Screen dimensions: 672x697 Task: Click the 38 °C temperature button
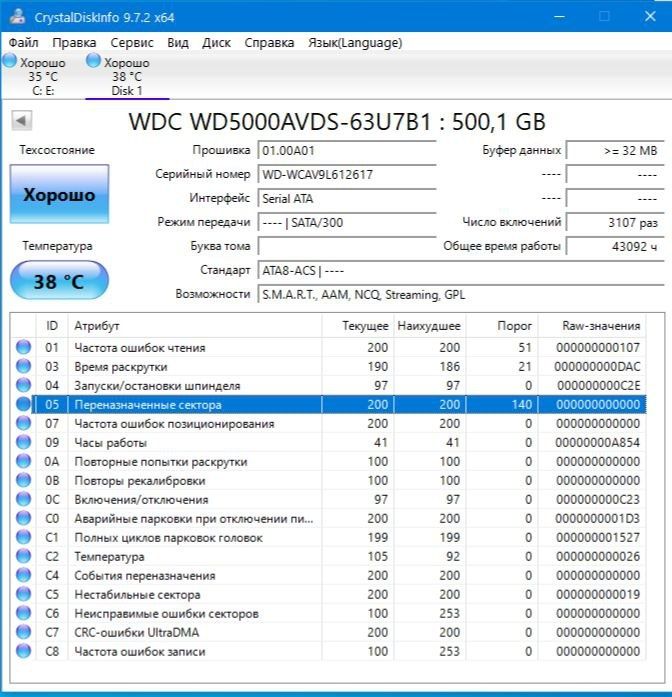(x=59, y=280)
